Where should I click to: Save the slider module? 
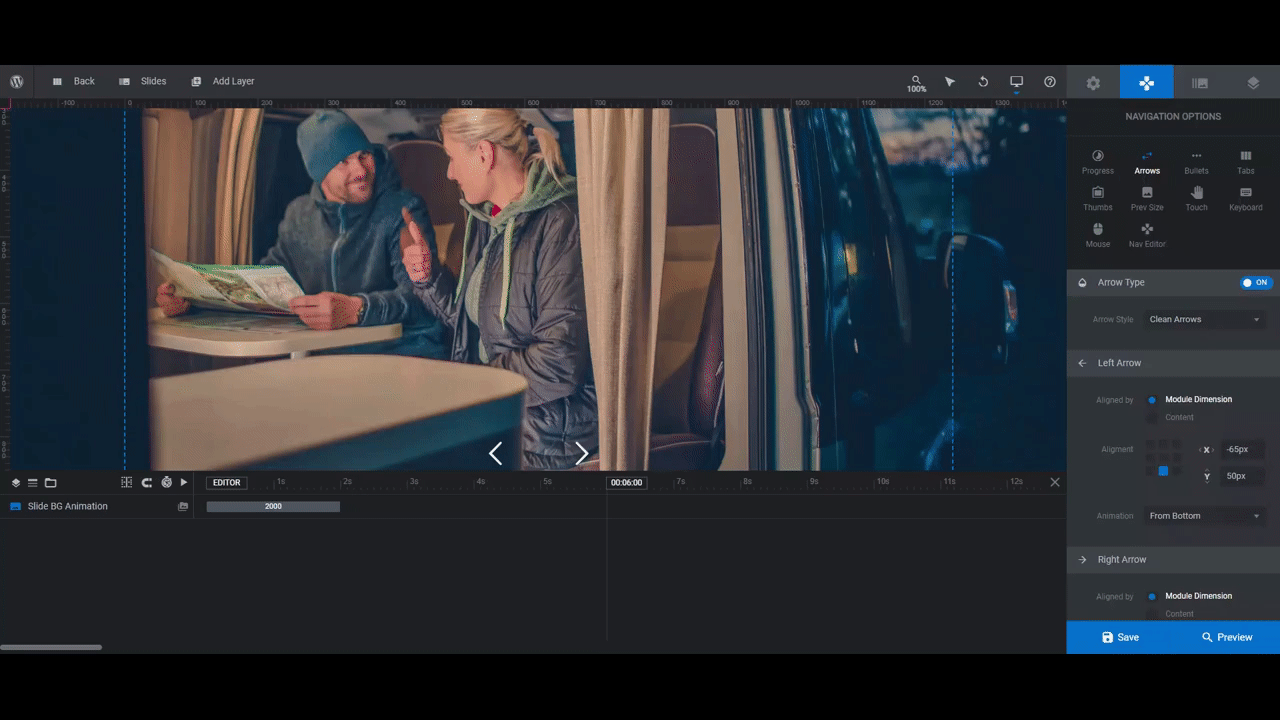tap(1120, 637)
